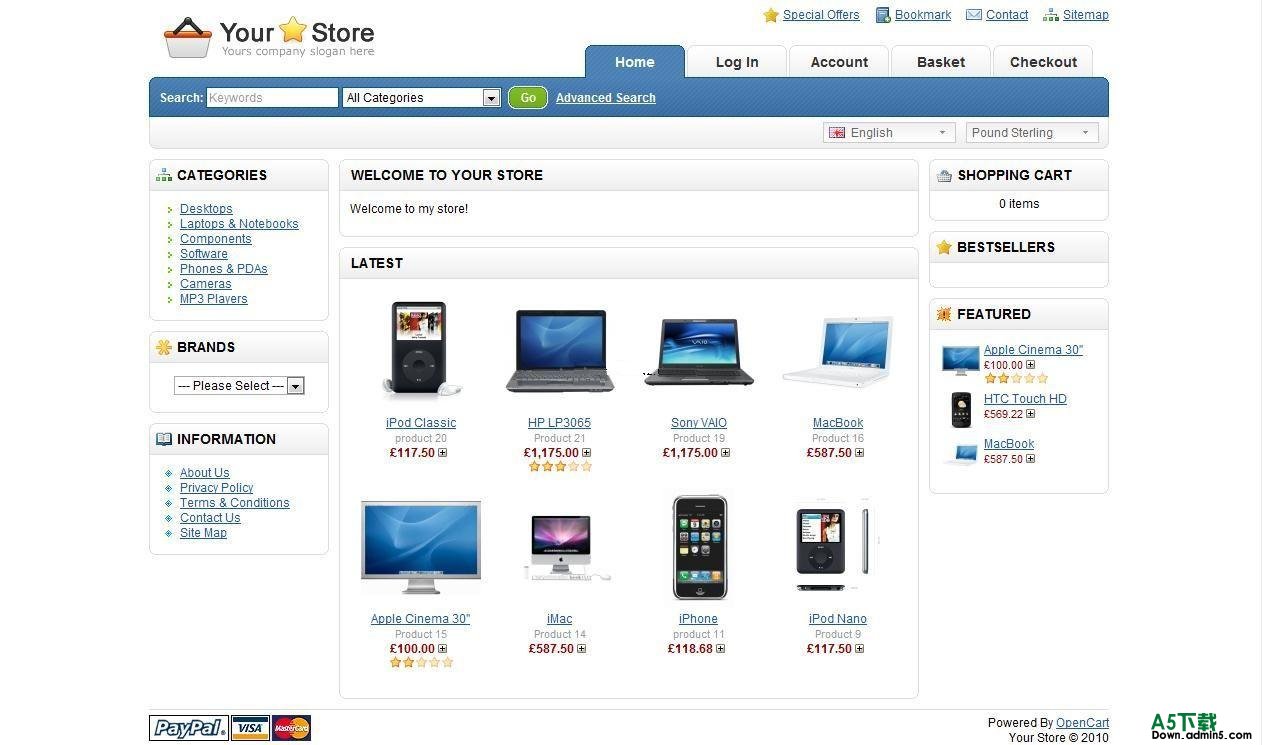Click the Keywords search input field

pos(272,98)
